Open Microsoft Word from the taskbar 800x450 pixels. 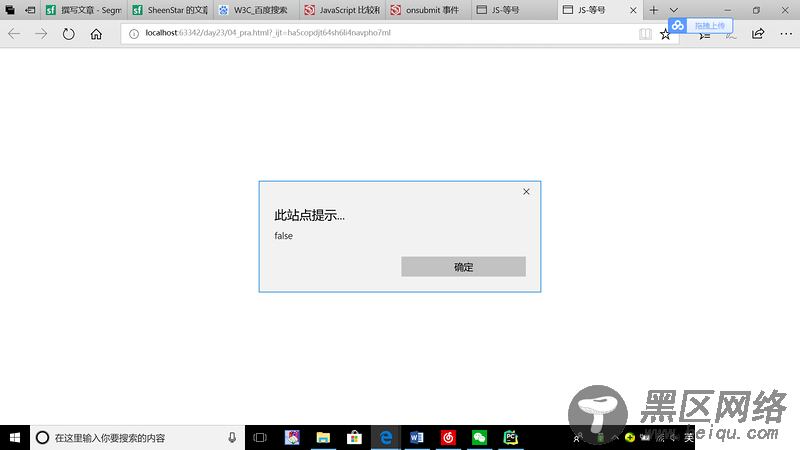click(417, 438)
